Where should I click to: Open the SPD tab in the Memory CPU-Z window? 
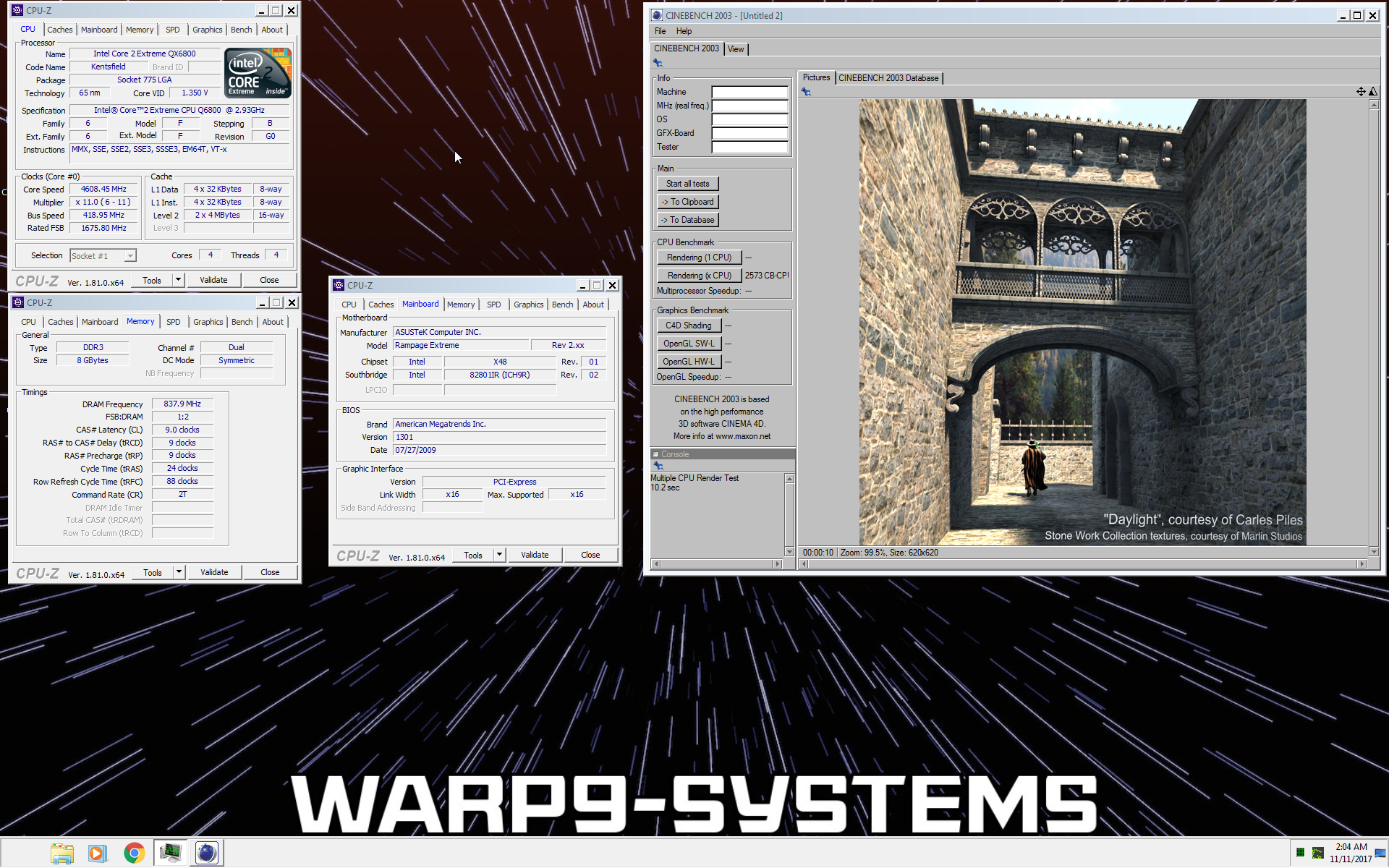174,322
